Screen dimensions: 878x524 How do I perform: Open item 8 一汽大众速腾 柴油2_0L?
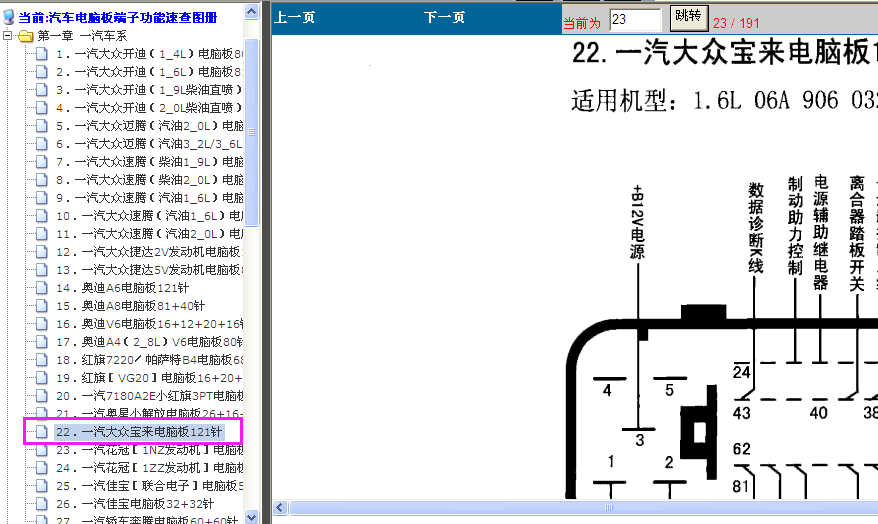(x=149, y=180)
